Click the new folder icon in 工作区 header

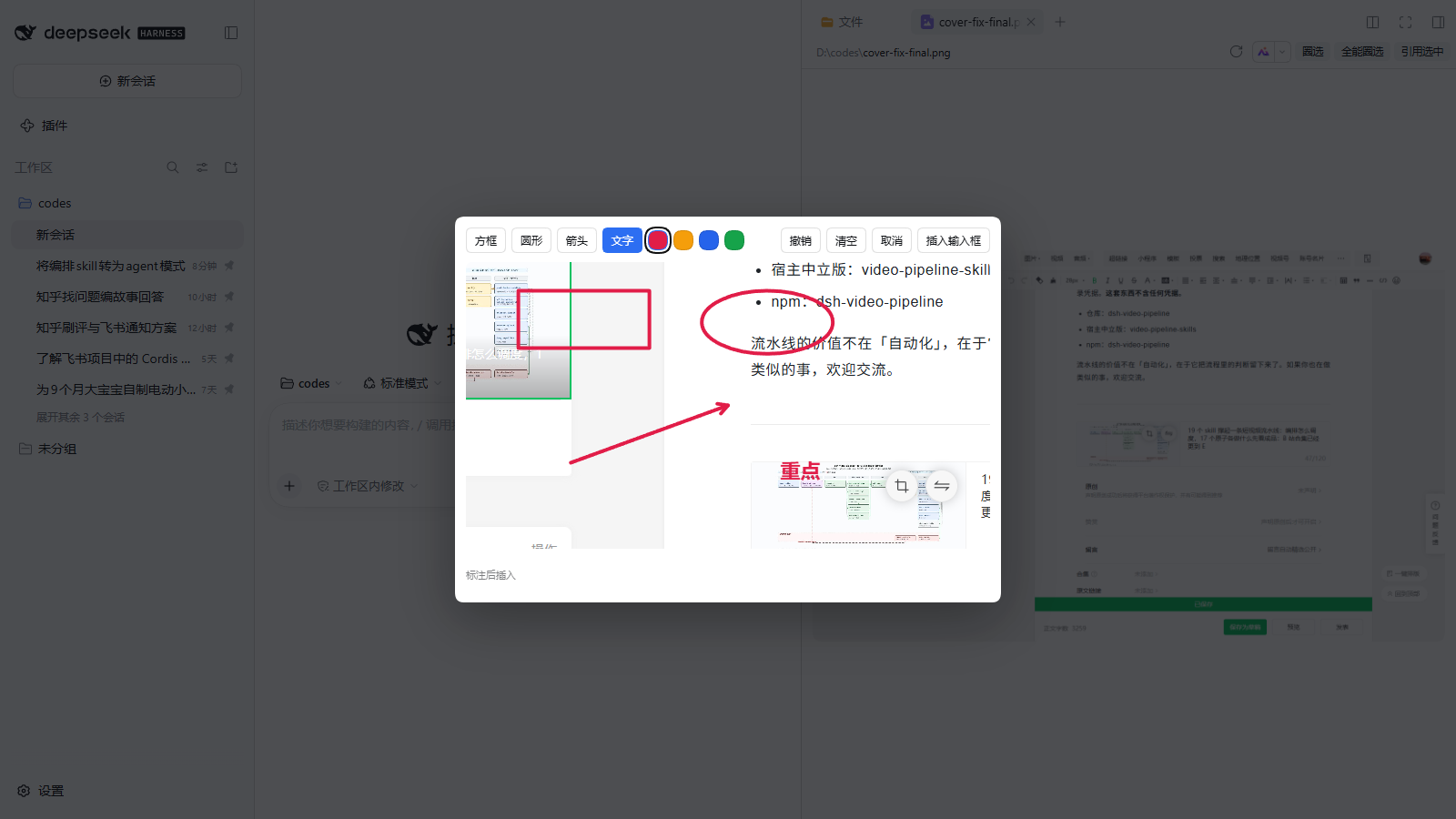click(231, 167)
